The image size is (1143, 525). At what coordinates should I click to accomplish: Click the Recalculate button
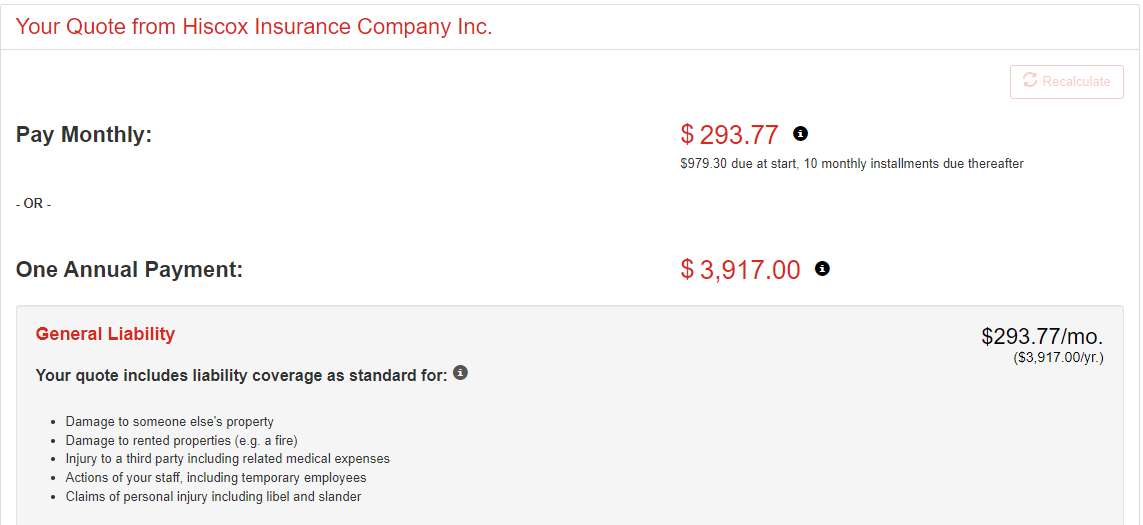[1066, 82]
